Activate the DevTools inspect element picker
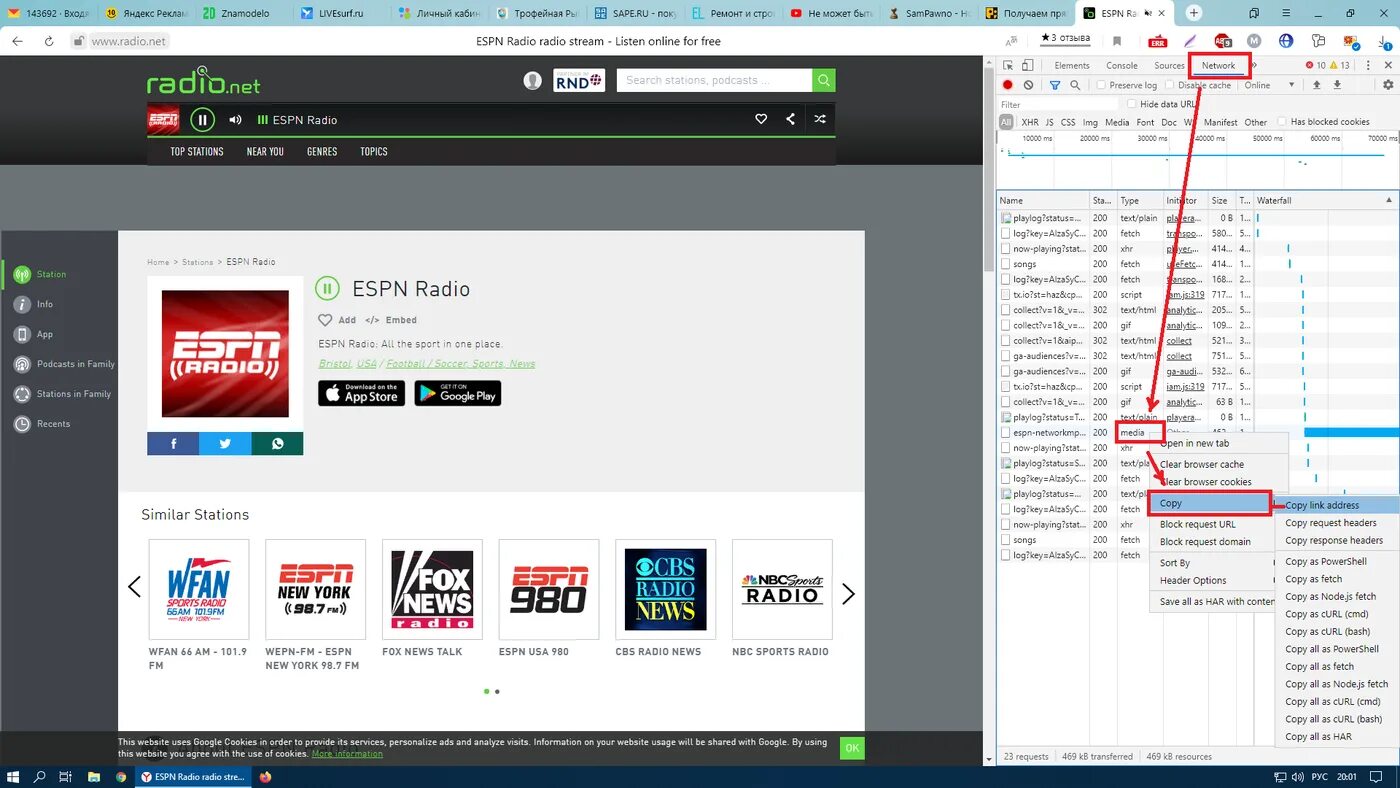 (x=1008, y=65)
